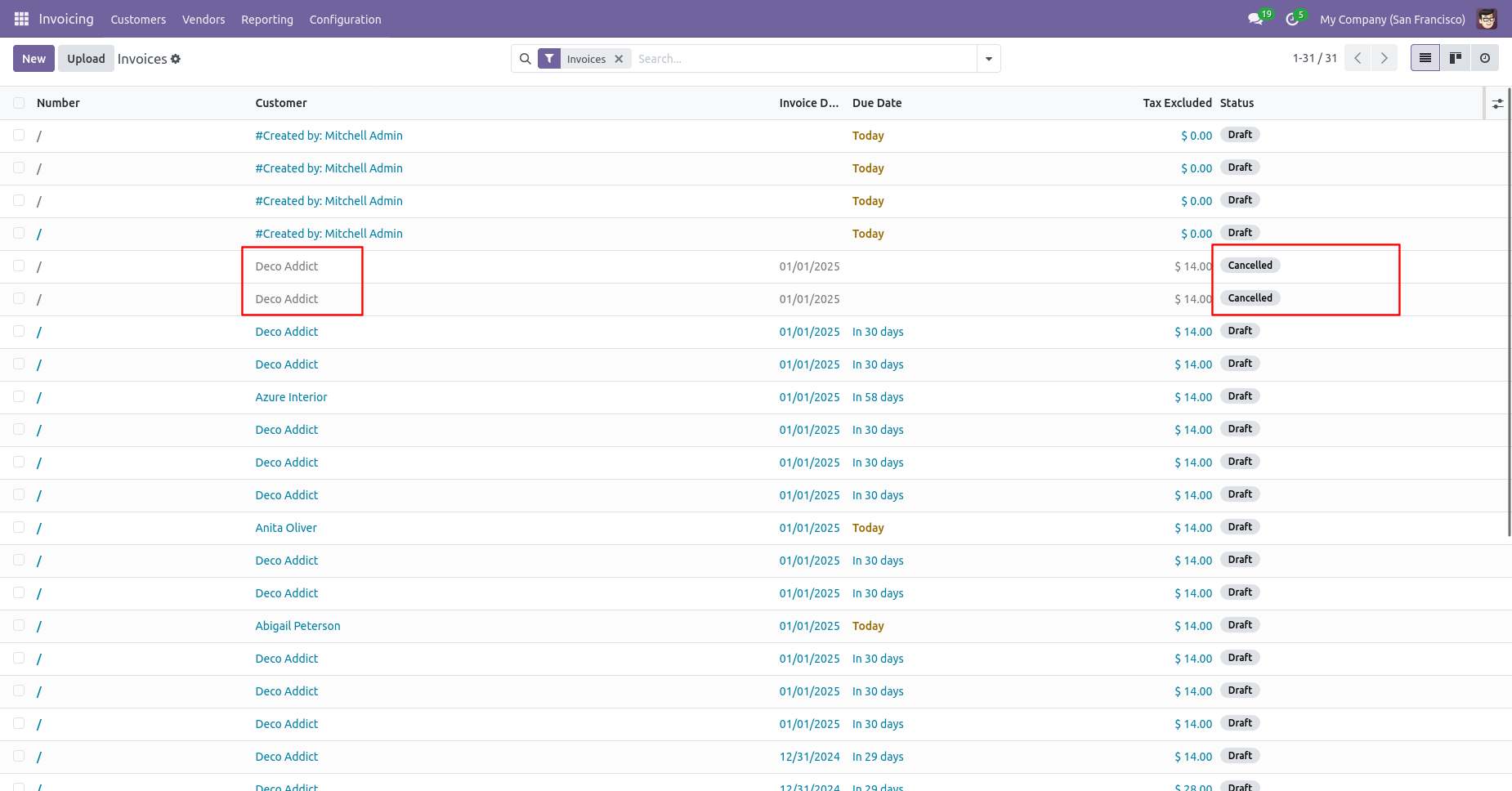Open the apps grid home menu icon
The width and height of the screenshot is (1512, 791).
(x=21, y=19)
